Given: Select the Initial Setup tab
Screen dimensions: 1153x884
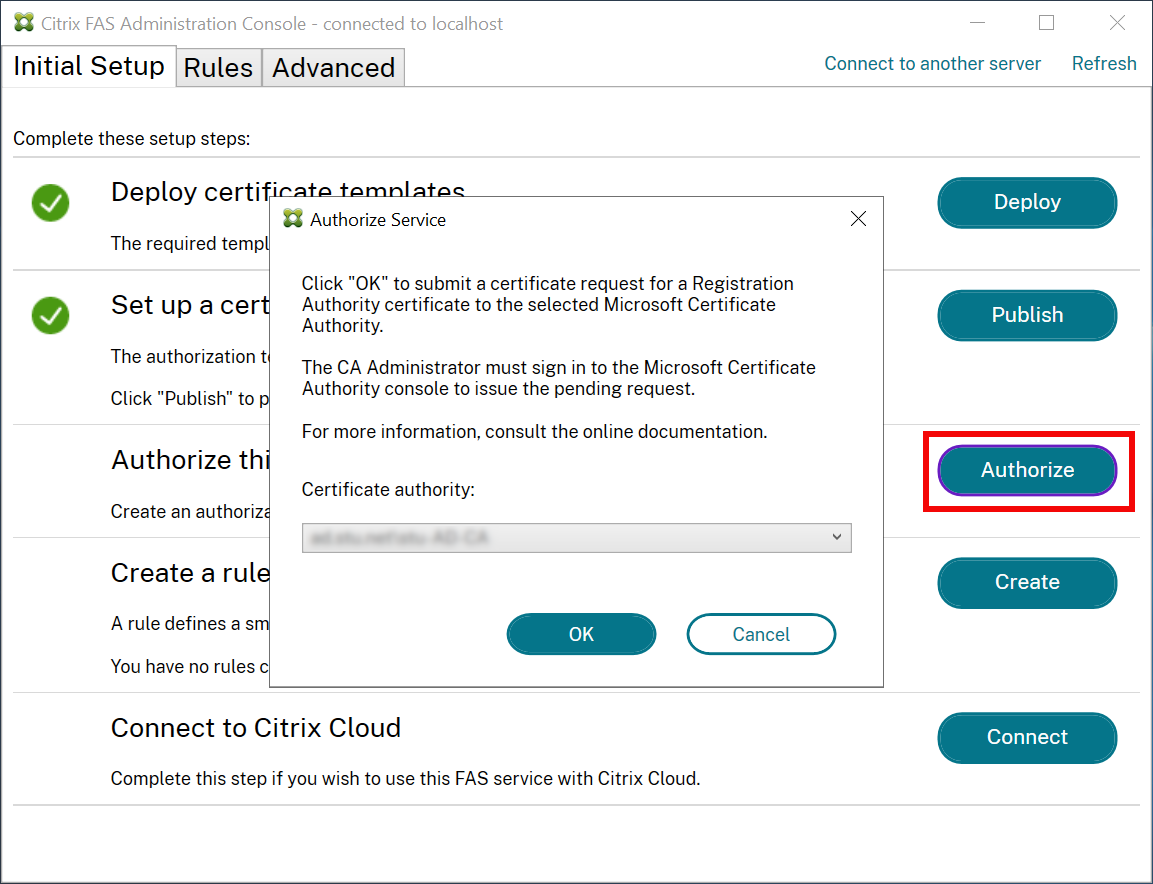Looking at the screenshot, I should (89, 66).
